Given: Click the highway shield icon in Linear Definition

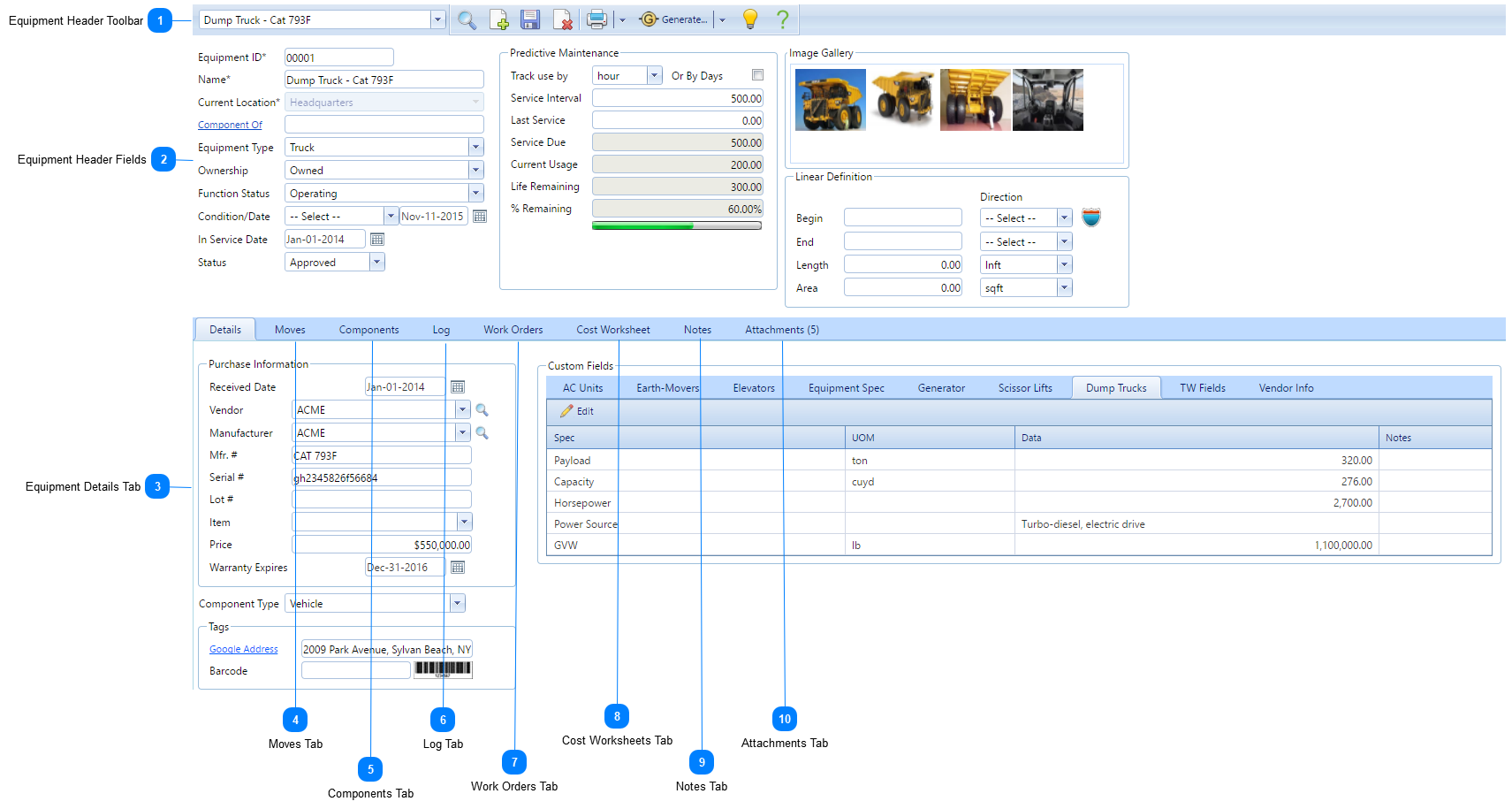Looking at the screenshot, I should [x=1091, y=218].
